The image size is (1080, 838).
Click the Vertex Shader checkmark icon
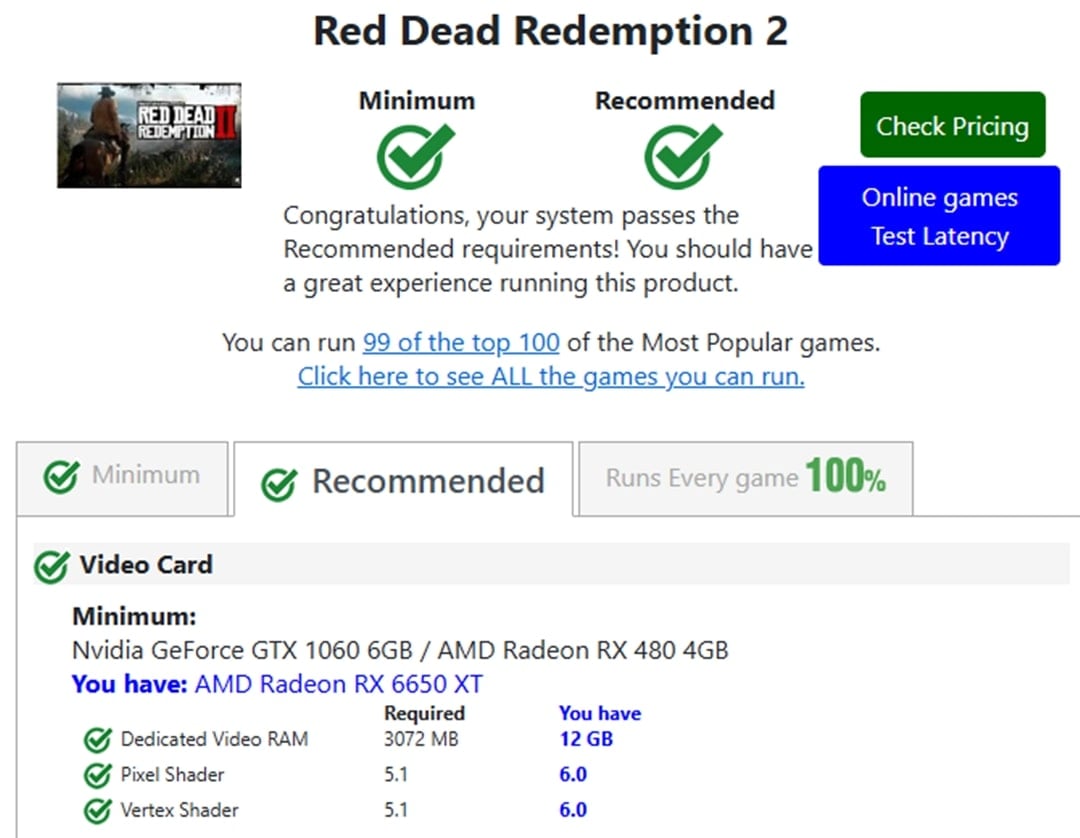[x=97, y=810]
